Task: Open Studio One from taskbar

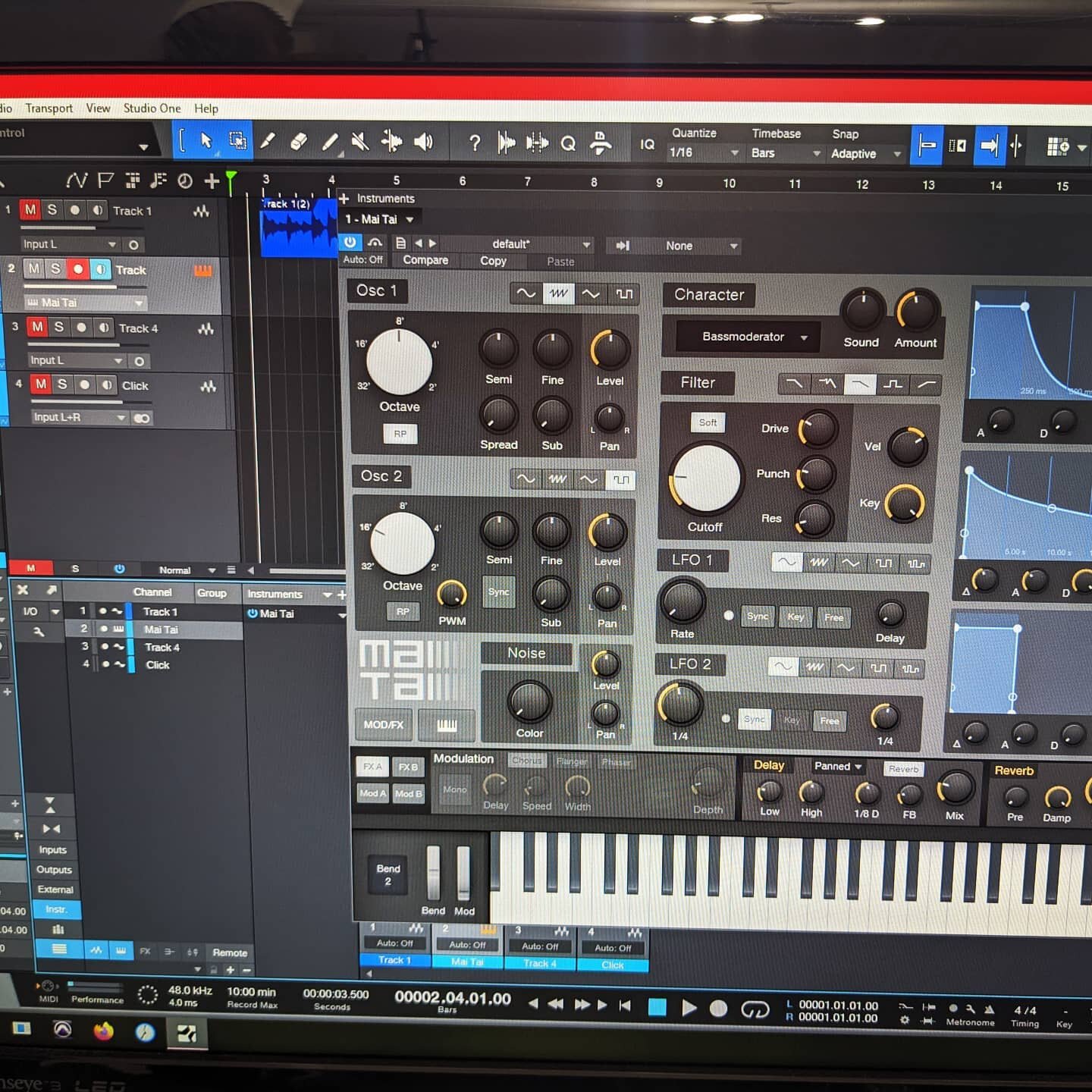Action: click(187, 1033)
